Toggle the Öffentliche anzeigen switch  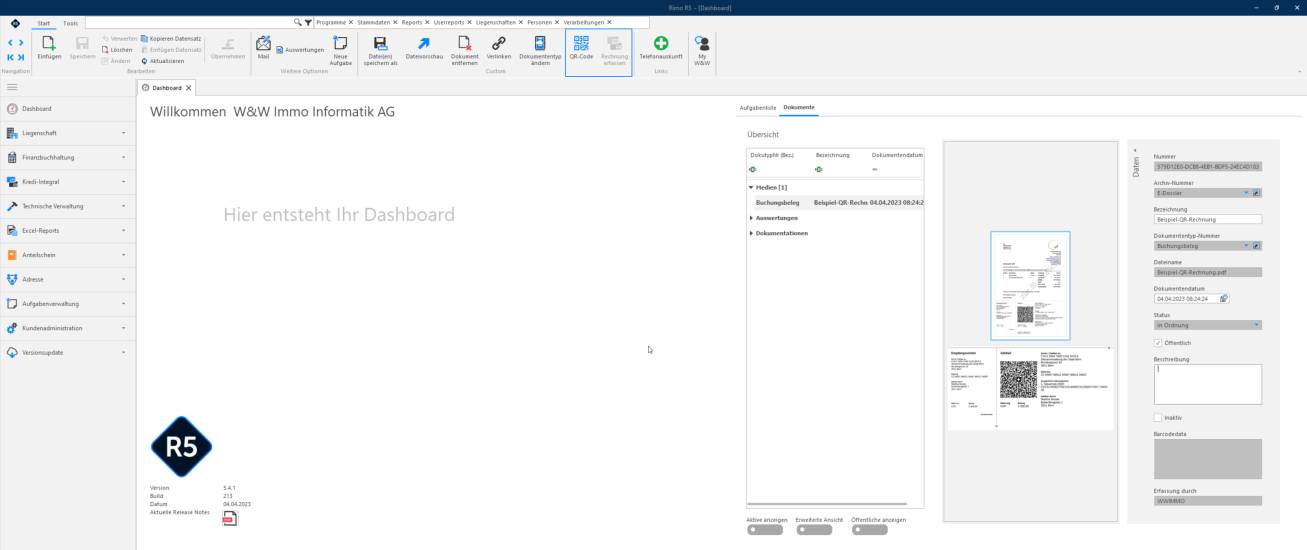tap(870, 530)
